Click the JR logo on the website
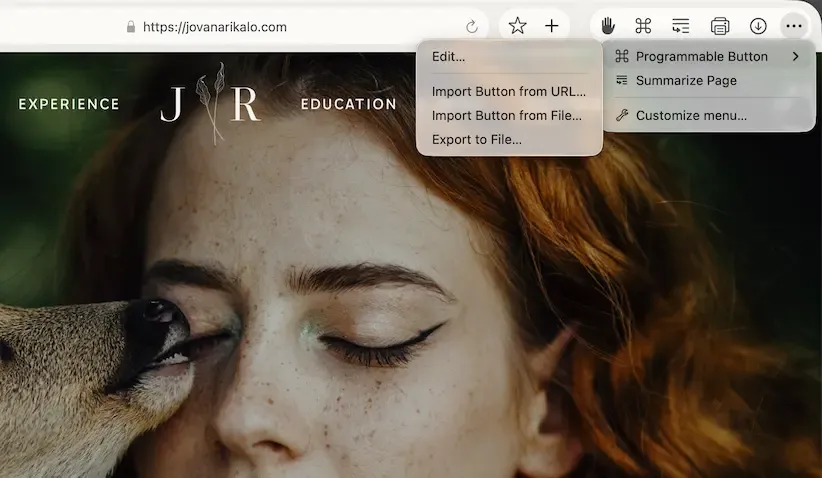Screen dimensions: 822x478 coord(210,104)
